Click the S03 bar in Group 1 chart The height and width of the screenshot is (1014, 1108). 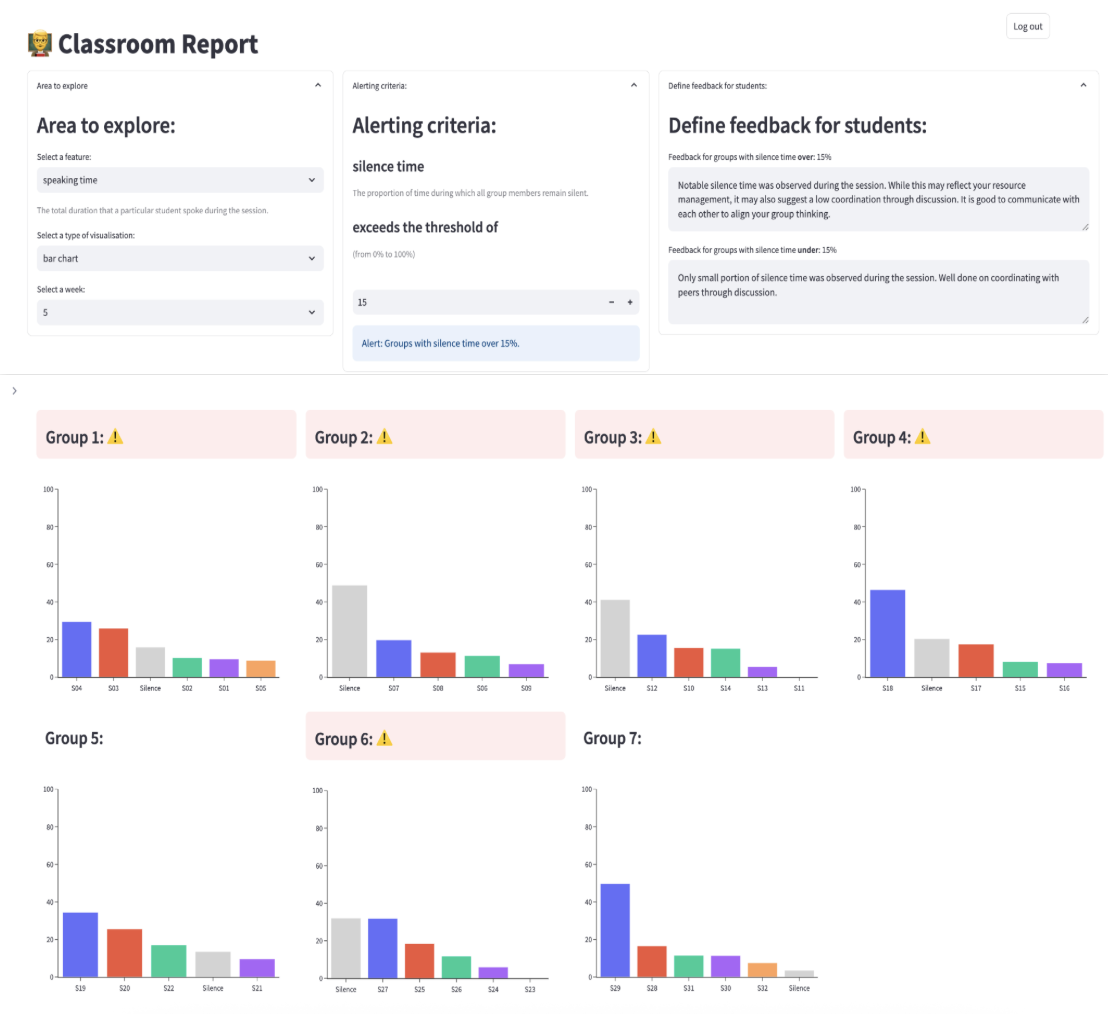pos(114,653)
